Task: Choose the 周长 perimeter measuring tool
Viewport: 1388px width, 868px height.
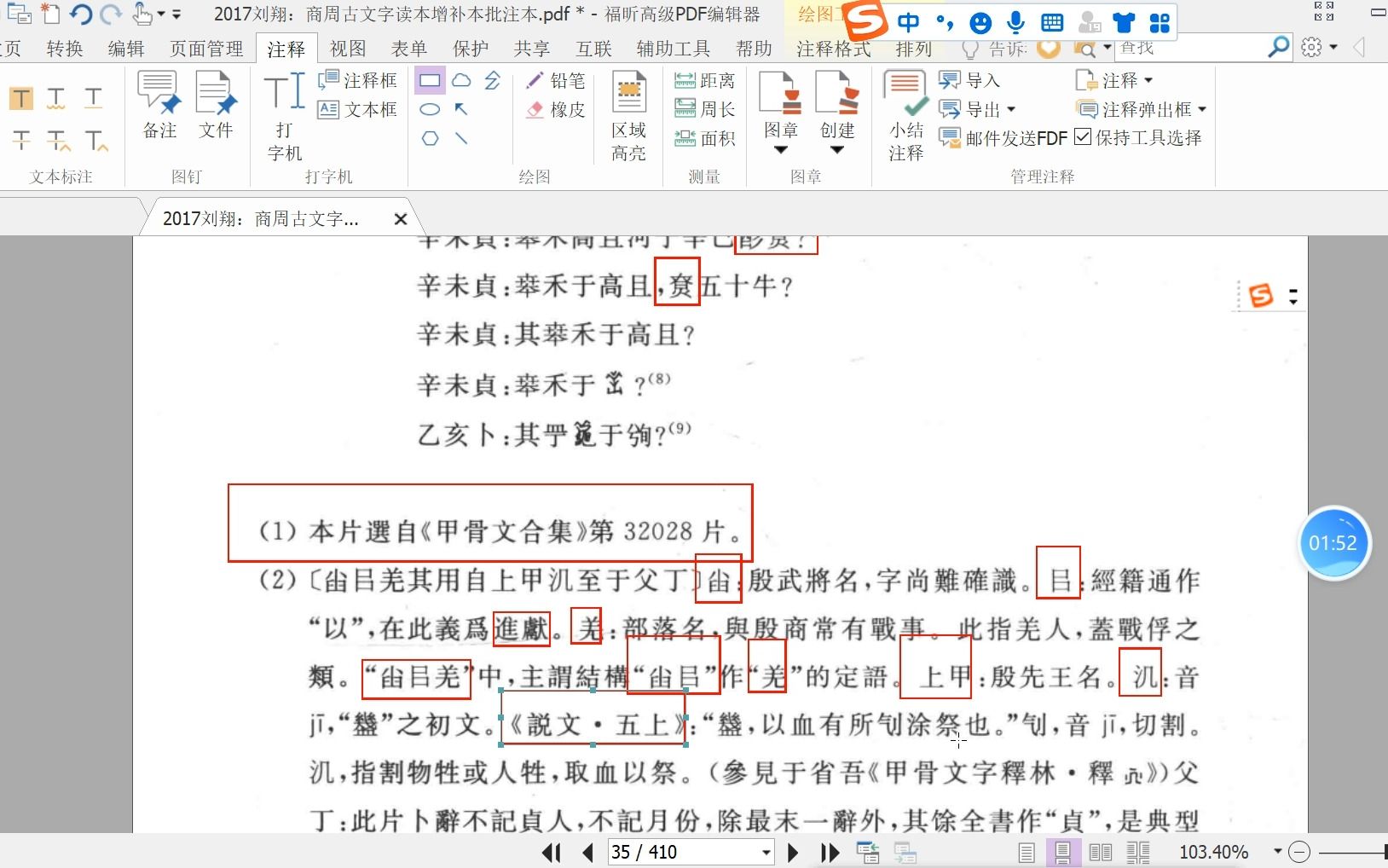Action: point(704,109)
